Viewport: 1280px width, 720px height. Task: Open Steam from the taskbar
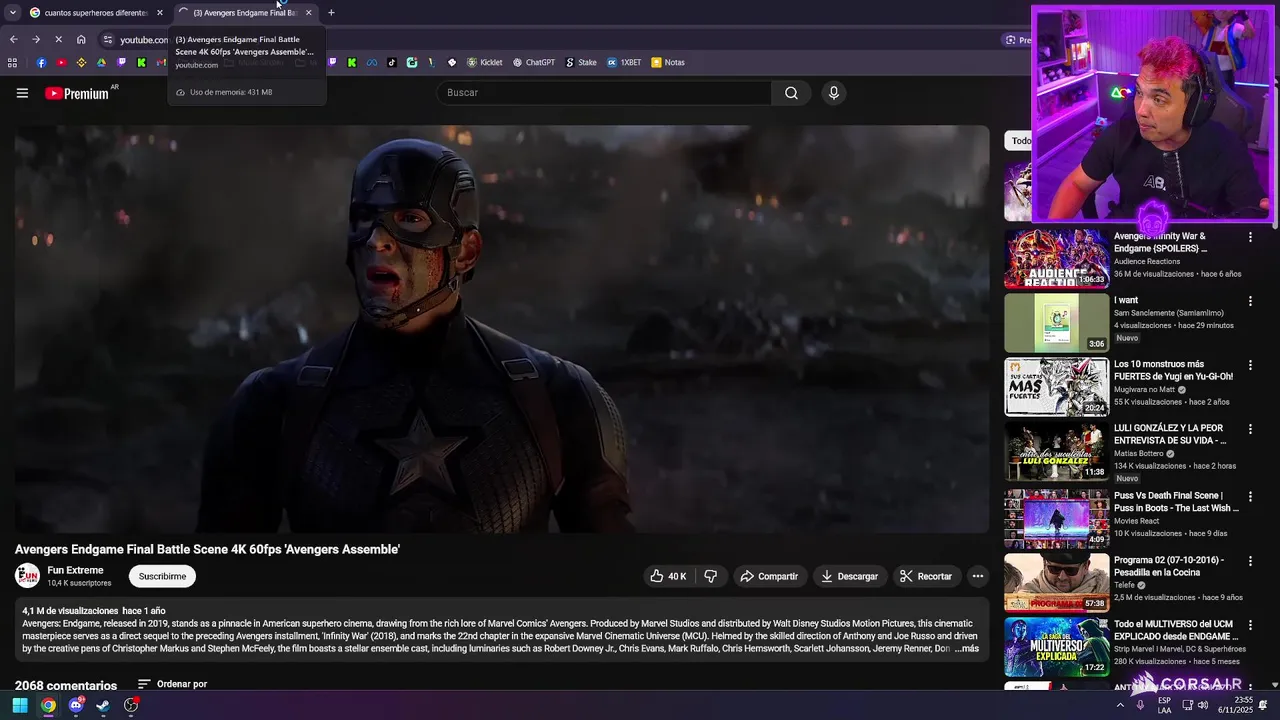103,705
